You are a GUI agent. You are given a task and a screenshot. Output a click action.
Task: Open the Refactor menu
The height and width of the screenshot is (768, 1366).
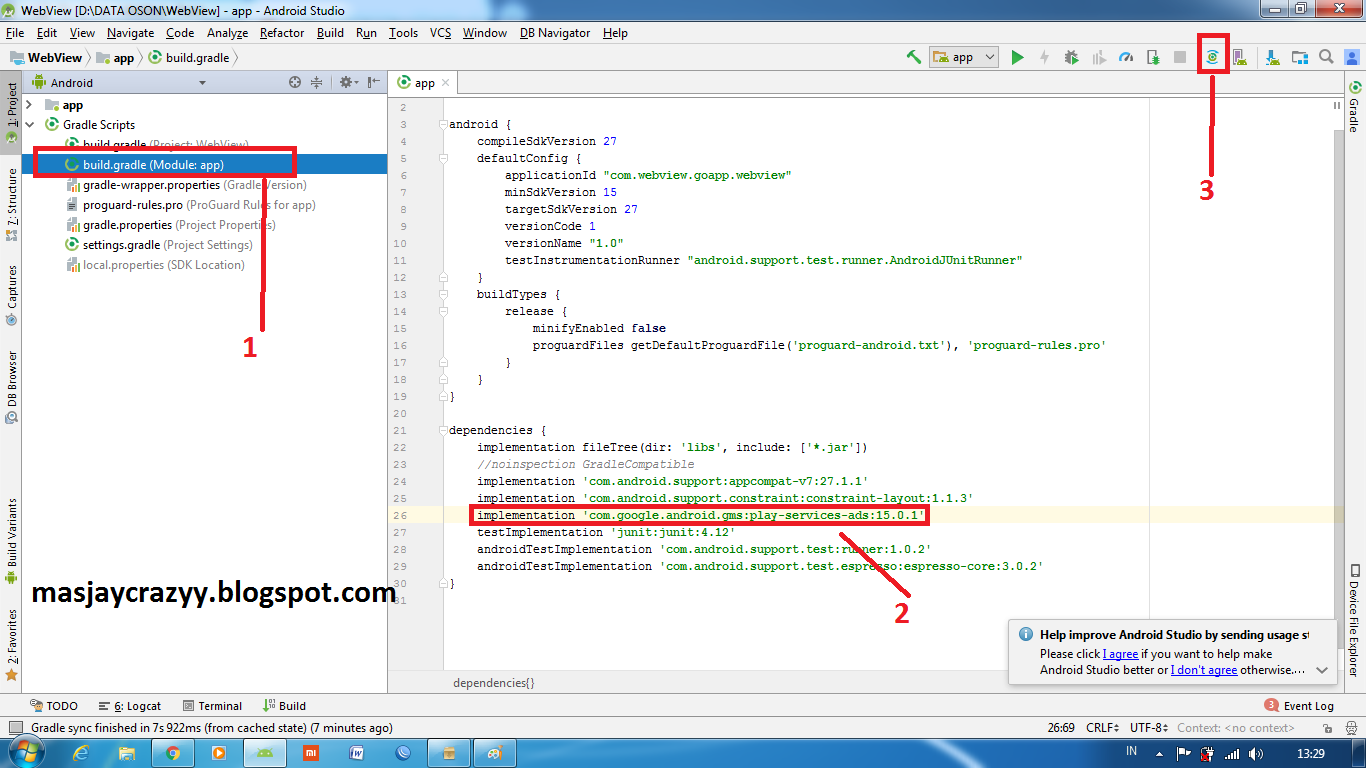click(x=282, y=33)
